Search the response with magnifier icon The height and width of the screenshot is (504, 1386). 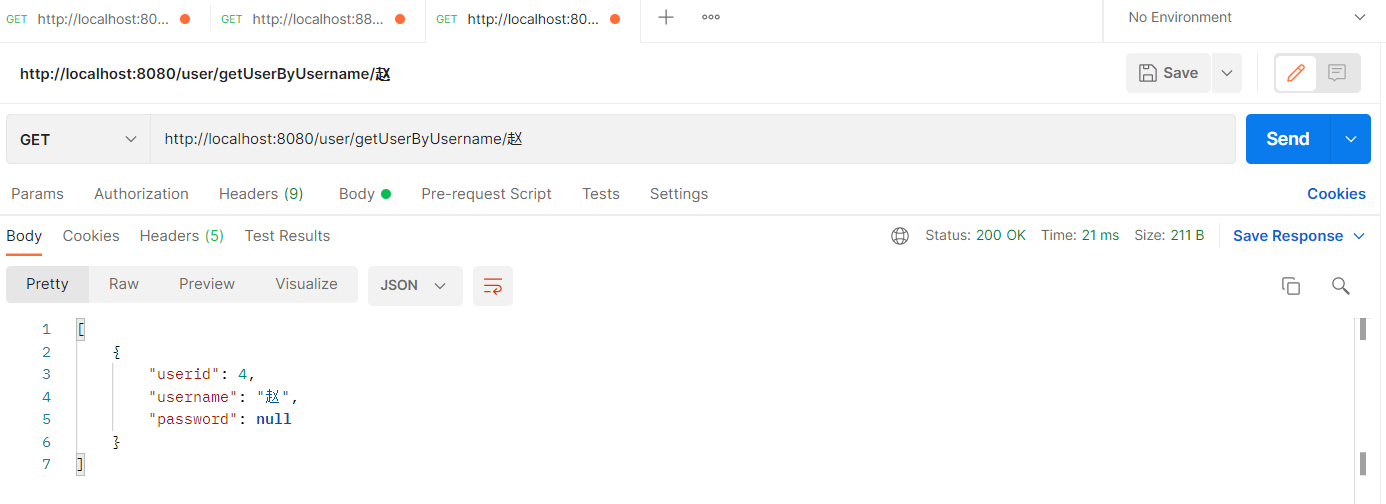(1341, 286)
